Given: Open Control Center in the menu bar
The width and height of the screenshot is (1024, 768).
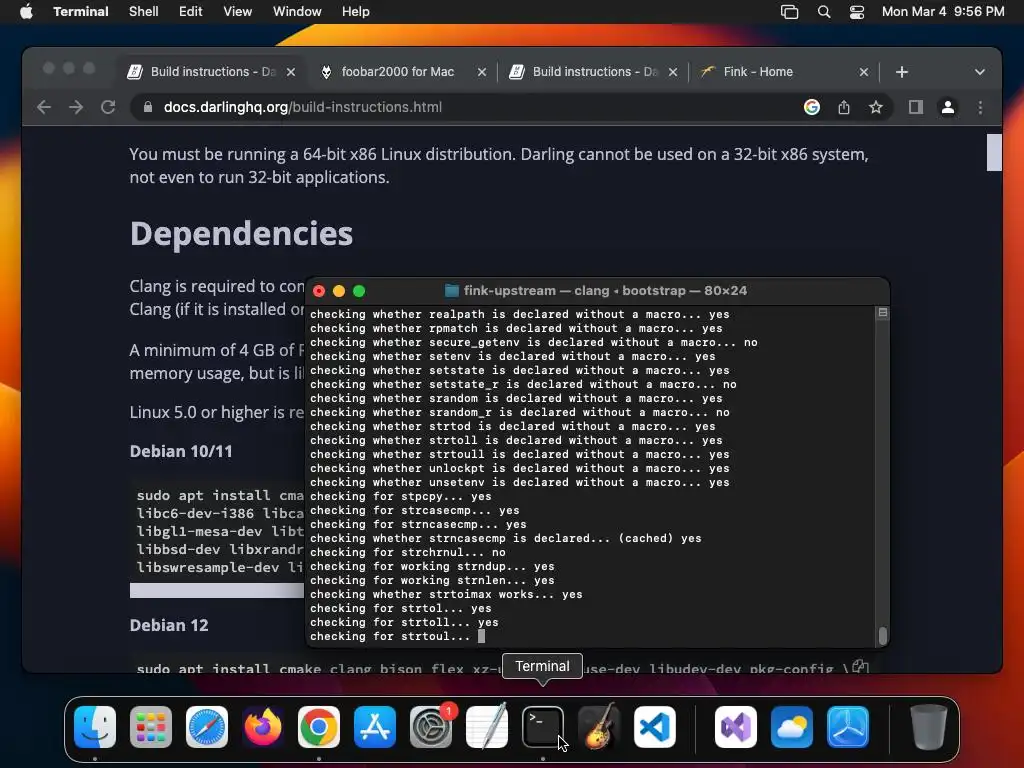Looking at the screenshot, I should point(857,12).
